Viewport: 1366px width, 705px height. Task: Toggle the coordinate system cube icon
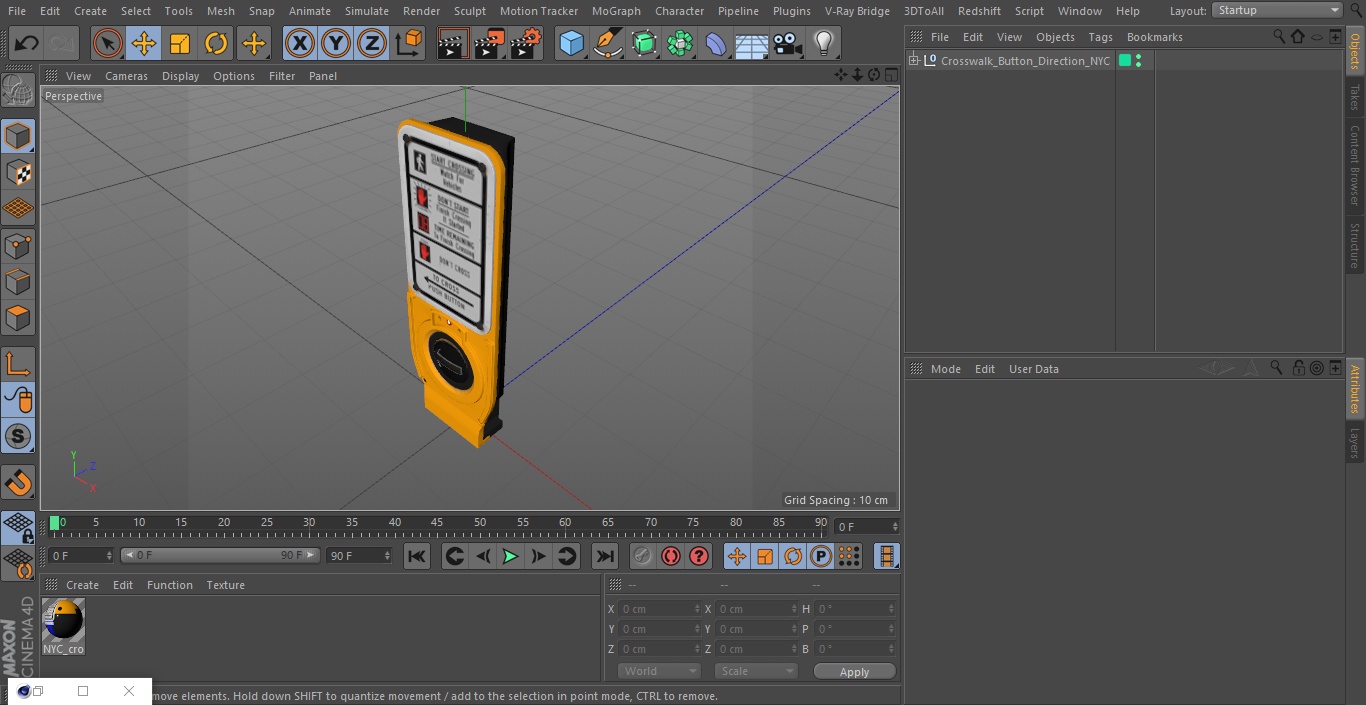tap(409, 43)
